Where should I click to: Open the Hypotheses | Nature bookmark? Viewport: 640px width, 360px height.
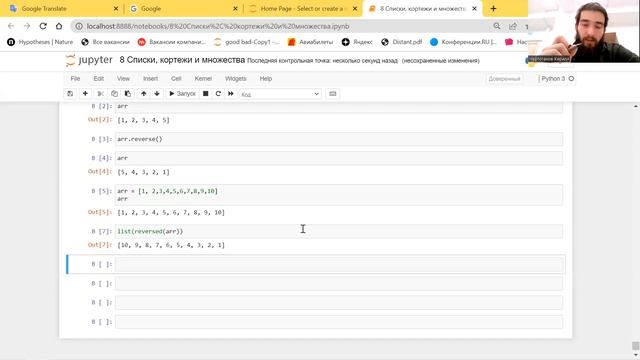[40, 42]
